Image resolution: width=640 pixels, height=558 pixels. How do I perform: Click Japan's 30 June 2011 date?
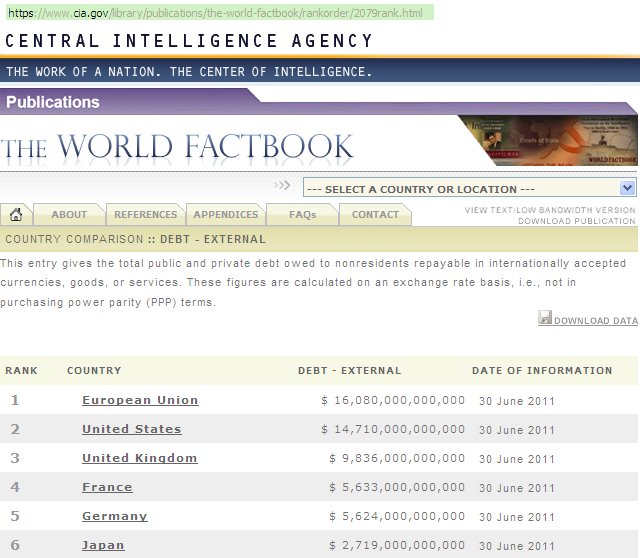click(x=517, y=546)
